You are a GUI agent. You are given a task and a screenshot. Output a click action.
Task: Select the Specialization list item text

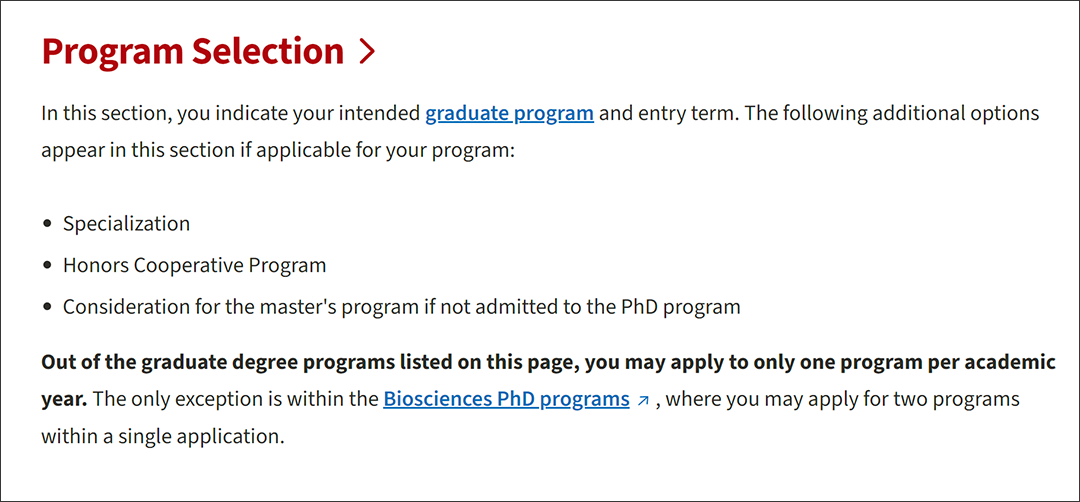pos(127,224)
